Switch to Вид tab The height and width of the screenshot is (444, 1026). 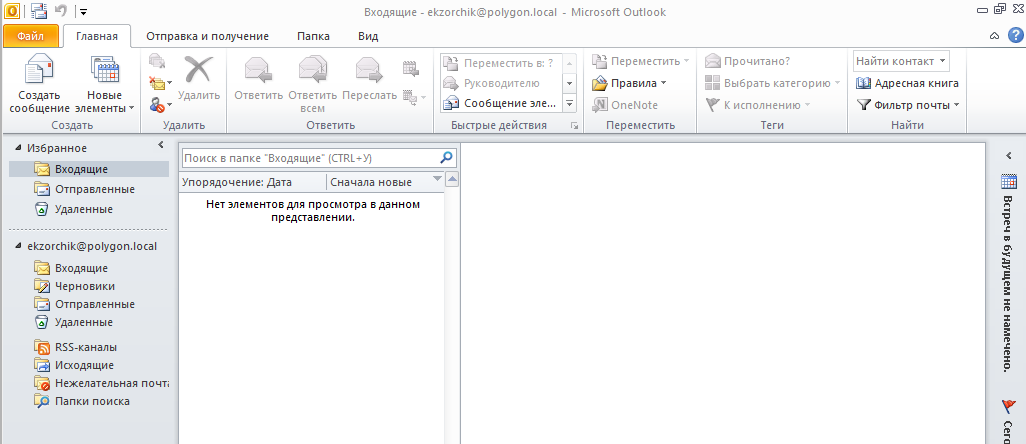point(368,36)
